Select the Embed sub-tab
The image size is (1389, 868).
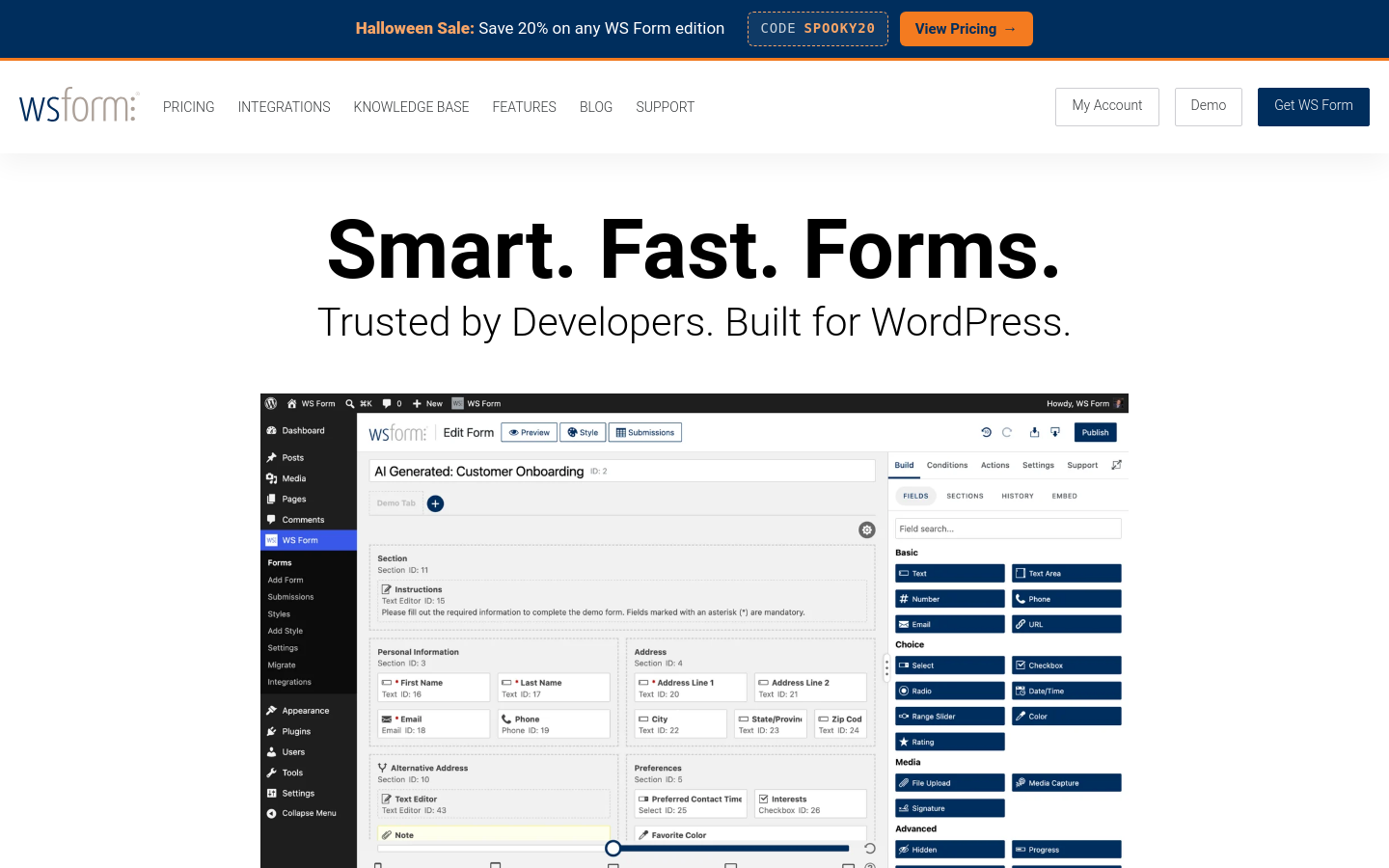1065,496
